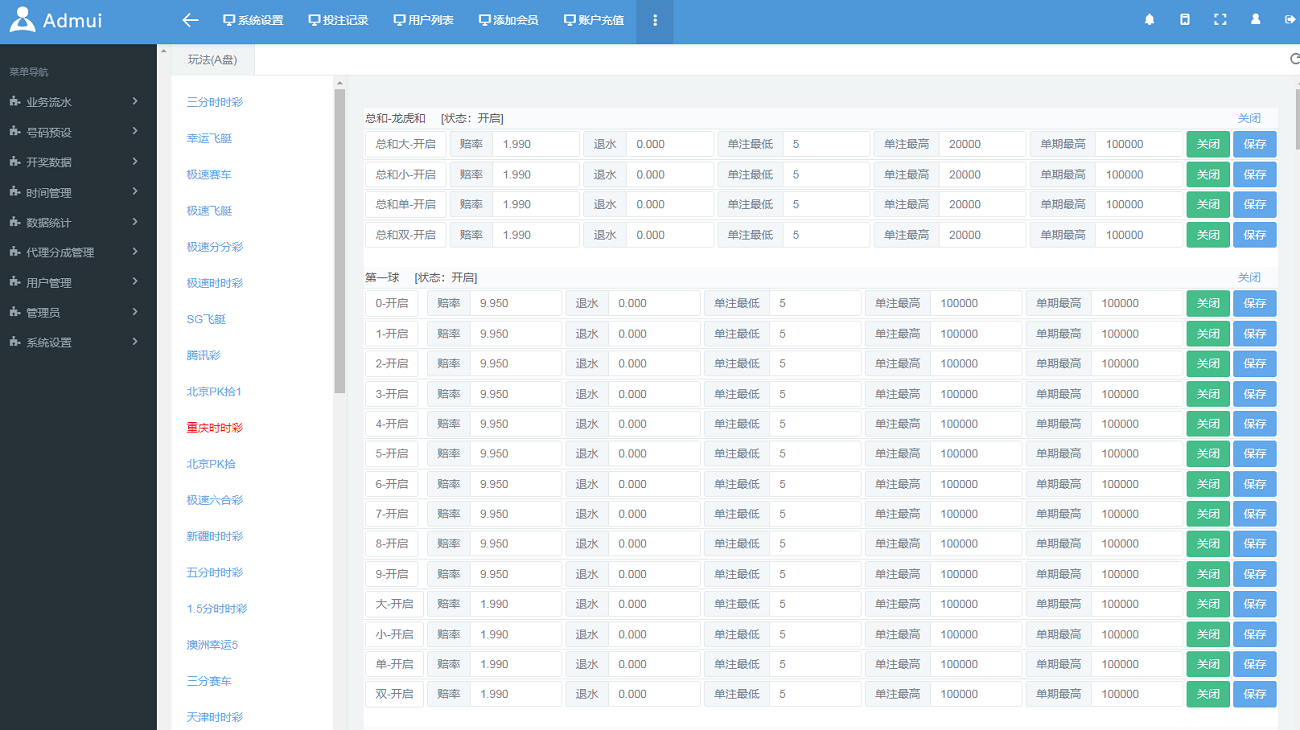The image size is (1300, 730).
Task: Click the back arrow in top bar
Action: [190, 20]
